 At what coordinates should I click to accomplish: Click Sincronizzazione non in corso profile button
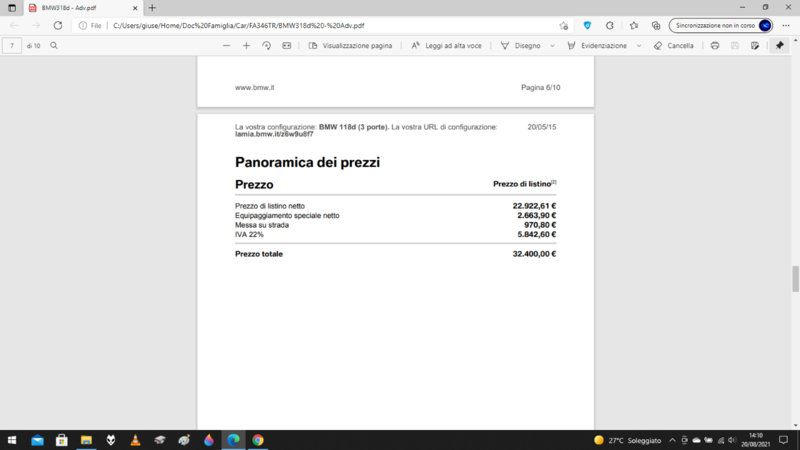click(x=720, y=25)
